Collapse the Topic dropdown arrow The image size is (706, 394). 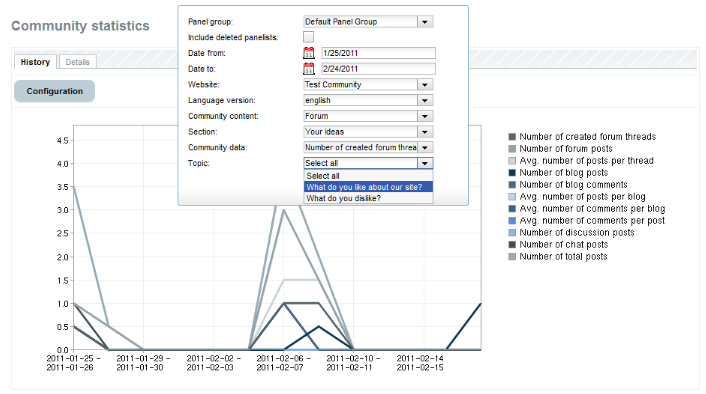(425, 163)
